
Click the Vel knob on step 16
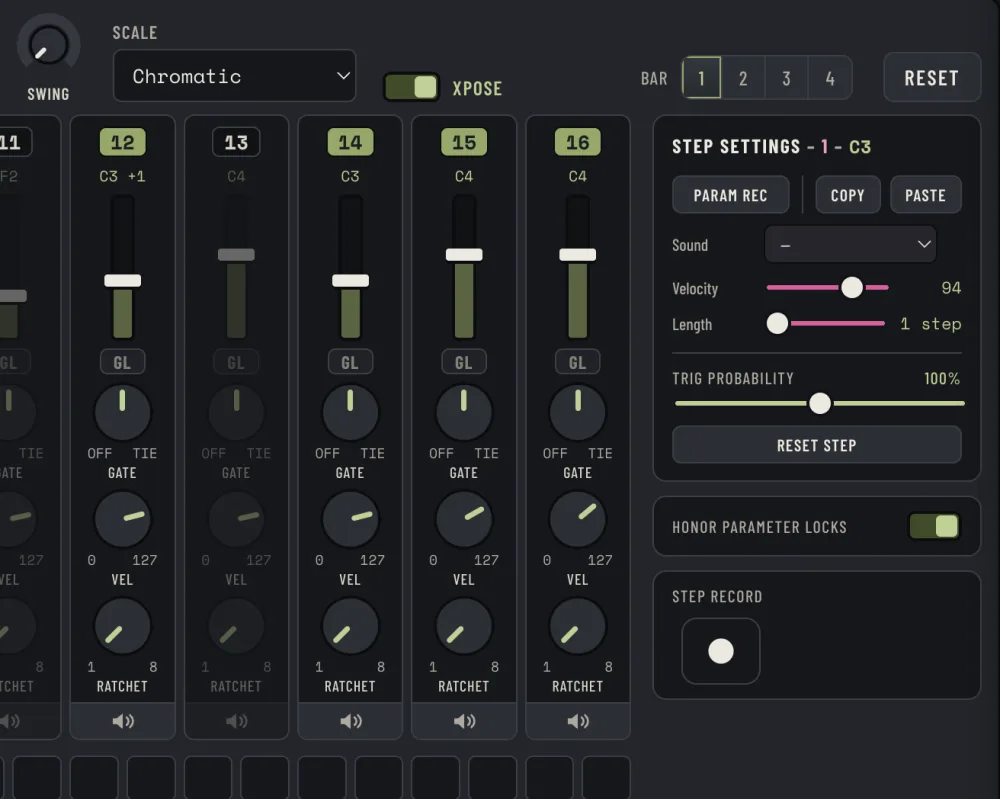[x=578, y=519]
